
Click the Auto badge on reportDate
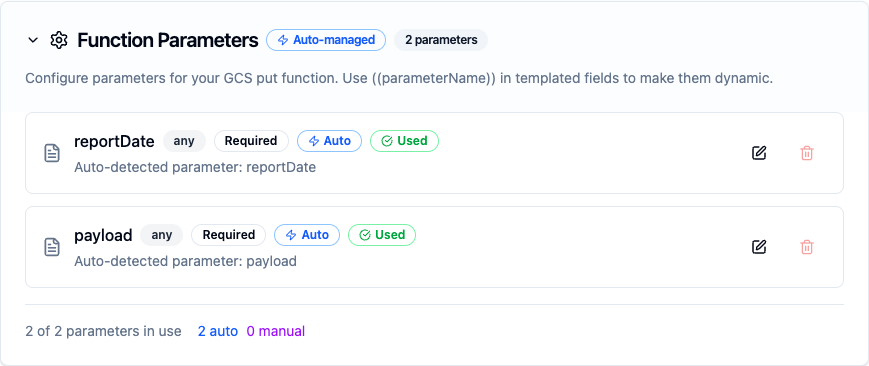click(x=329, y=141)
